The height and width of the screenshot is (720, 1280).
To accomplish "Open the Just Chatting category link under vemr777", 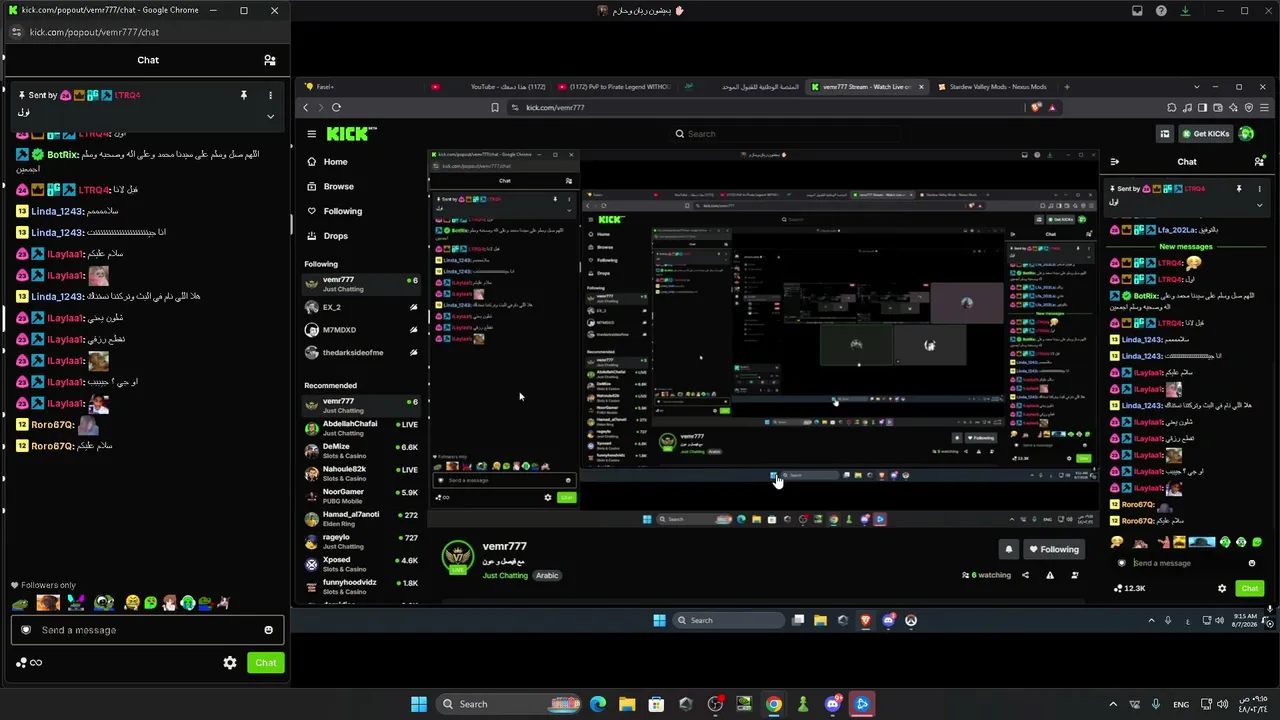I will tap(505, 576).
